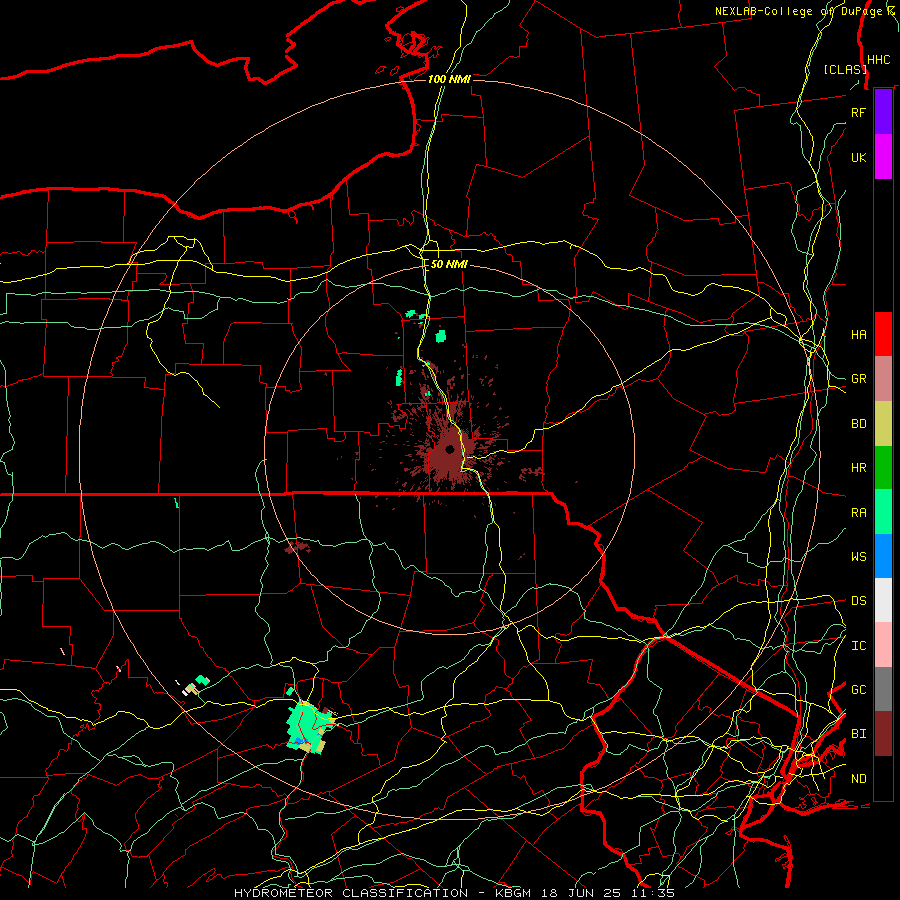Click the 'WS' legend label

(x=858, y=557)
